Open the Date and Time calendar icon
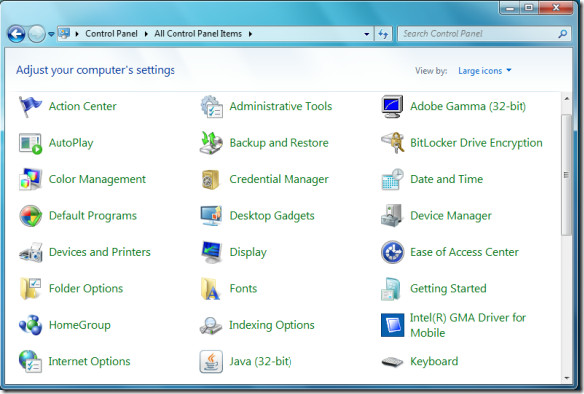Image resolution: width=584 pixels, height=394 pixels. coord(393,179)
